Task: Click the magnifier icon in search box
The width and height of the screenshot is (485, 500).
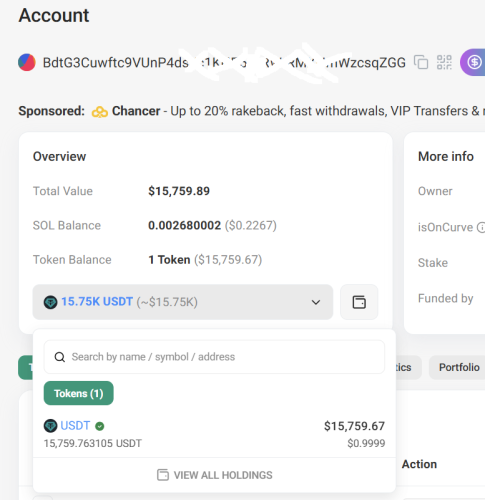Action: tap(60, 357)
